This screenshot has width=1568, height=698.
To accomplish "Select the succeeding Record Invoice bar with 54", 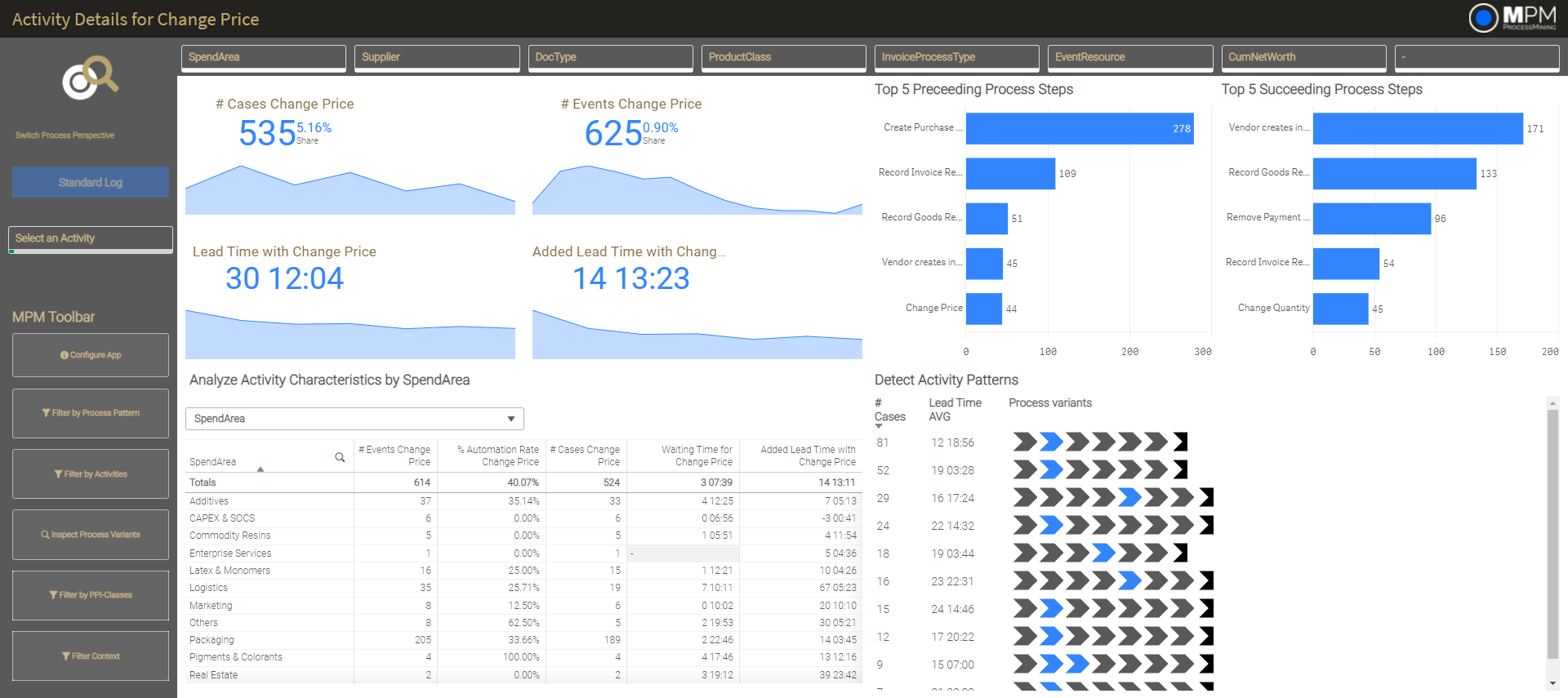I will point(1346,263).
